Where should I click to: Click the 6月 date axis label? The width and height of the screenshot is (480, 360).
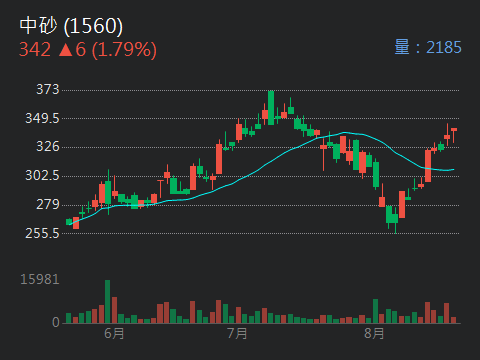coord(114,333)
